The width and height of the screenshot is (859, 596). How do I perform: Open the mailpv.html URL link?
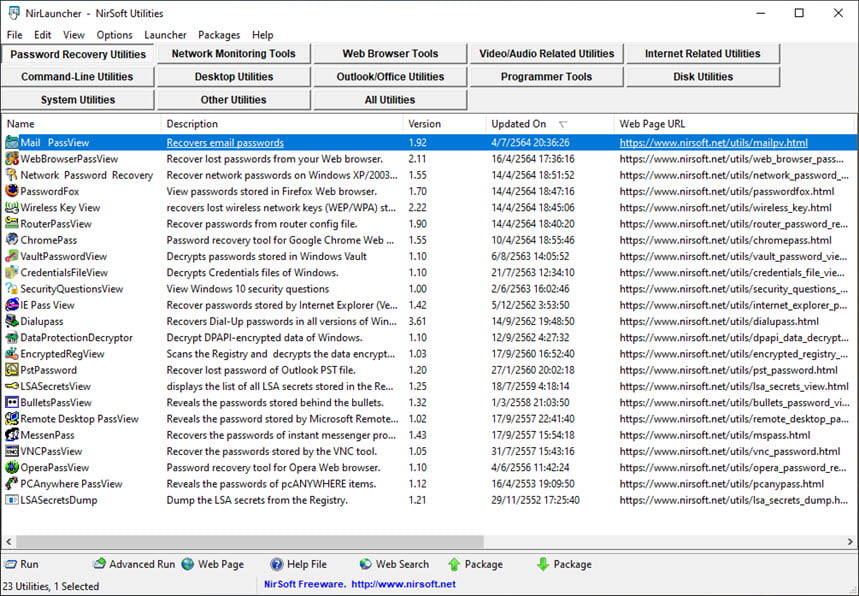713,142
